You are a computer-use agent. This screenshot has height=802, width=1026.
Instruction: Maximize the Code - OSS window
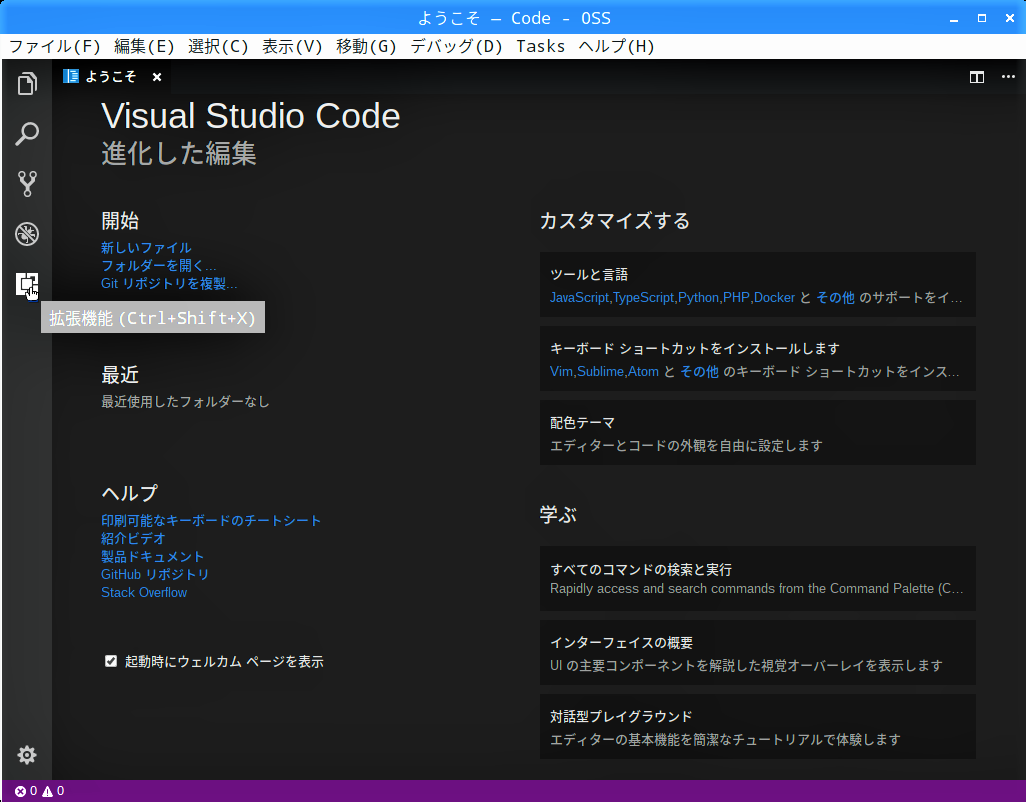click(x=982, y=18)
